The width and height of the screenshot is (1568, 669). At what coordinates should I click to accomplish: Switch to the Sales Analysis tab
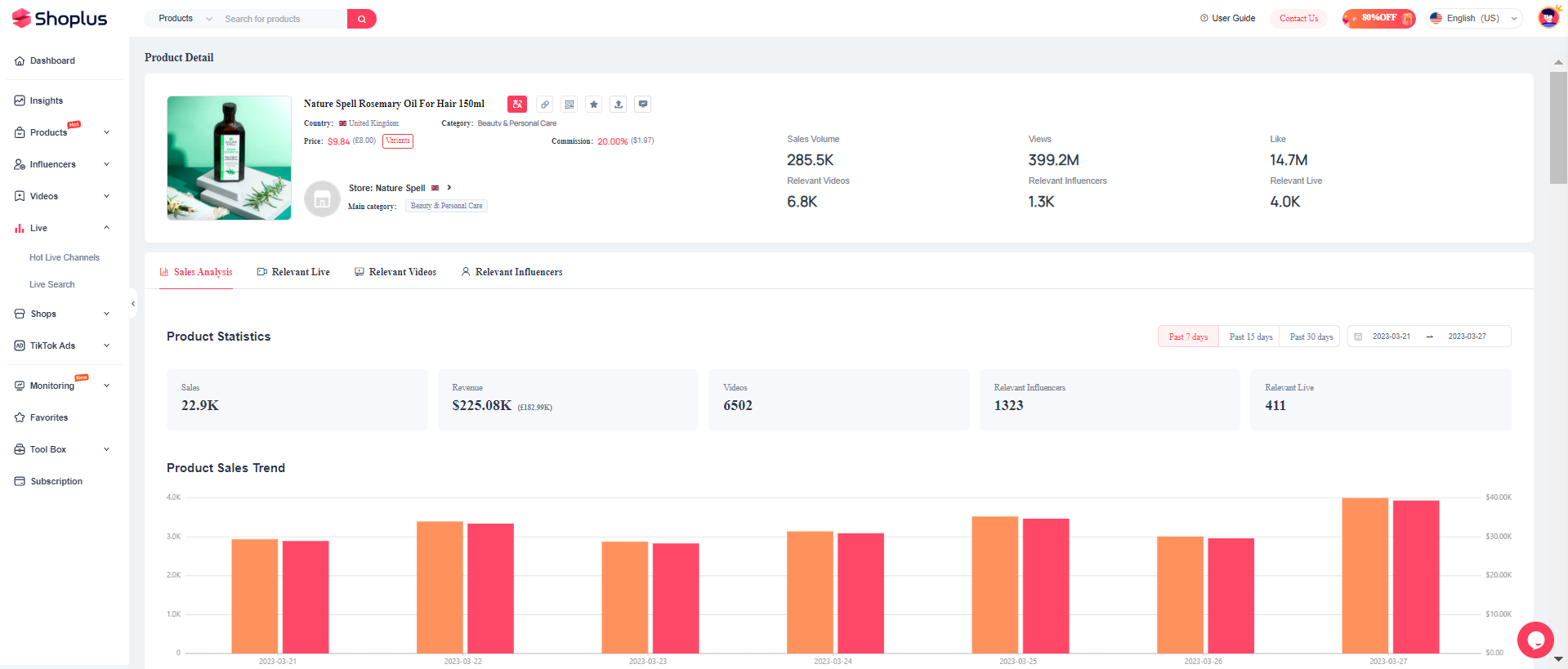[196, 272]
